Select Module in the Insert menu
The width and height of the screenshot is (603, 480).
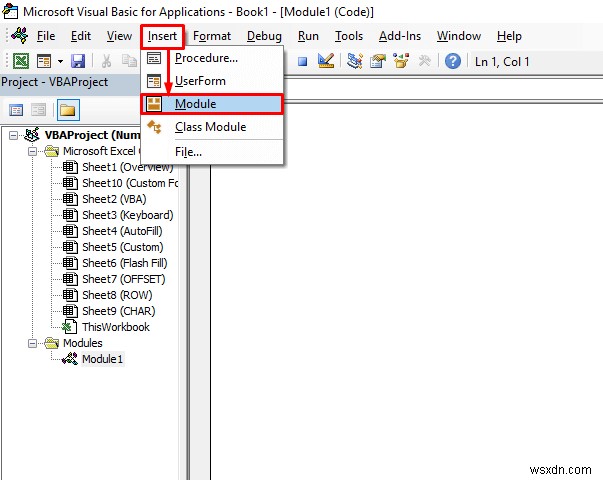tap(212, 104)
